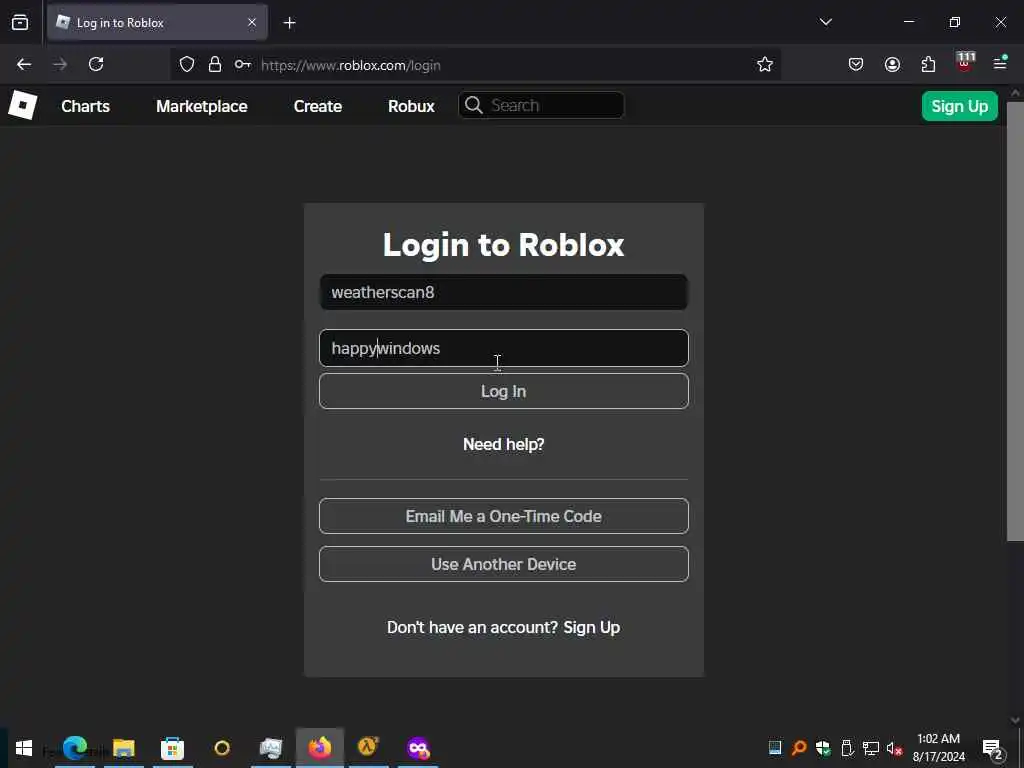Open Microsoft Store from the taskbar
This screenshot has height=768, width=1024.
172,748
